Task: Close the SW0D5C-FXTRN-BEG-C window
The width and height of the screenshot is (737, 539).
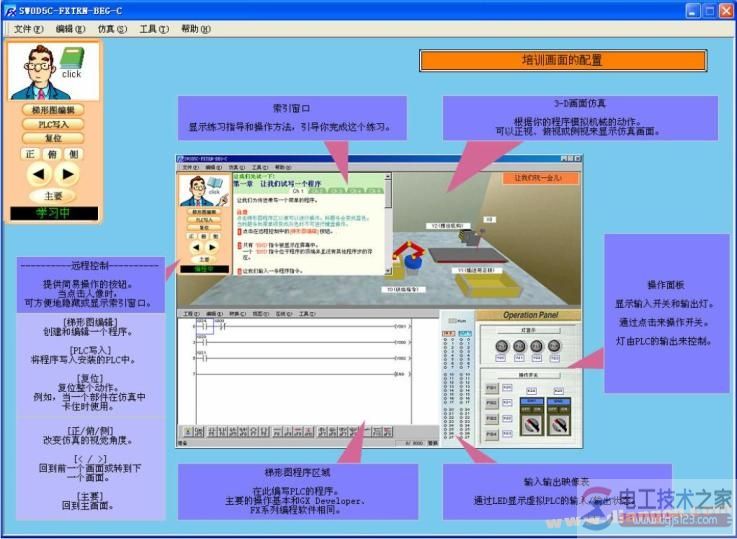Action: (726, 10)
